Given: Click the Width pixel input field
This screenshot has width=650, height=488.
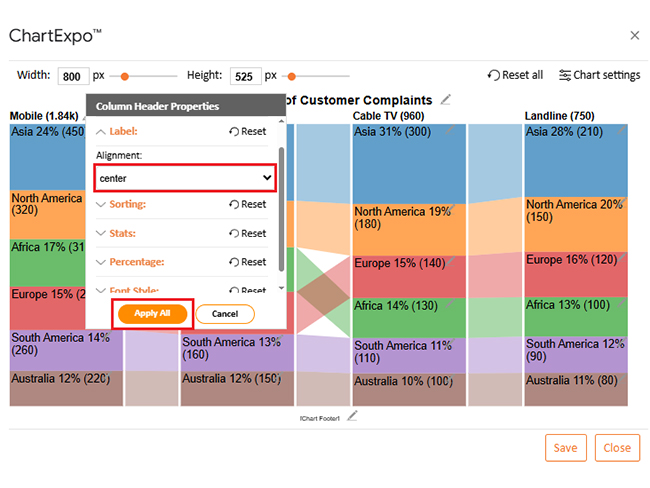Looking at the screenshot, I should pos(72,76).
